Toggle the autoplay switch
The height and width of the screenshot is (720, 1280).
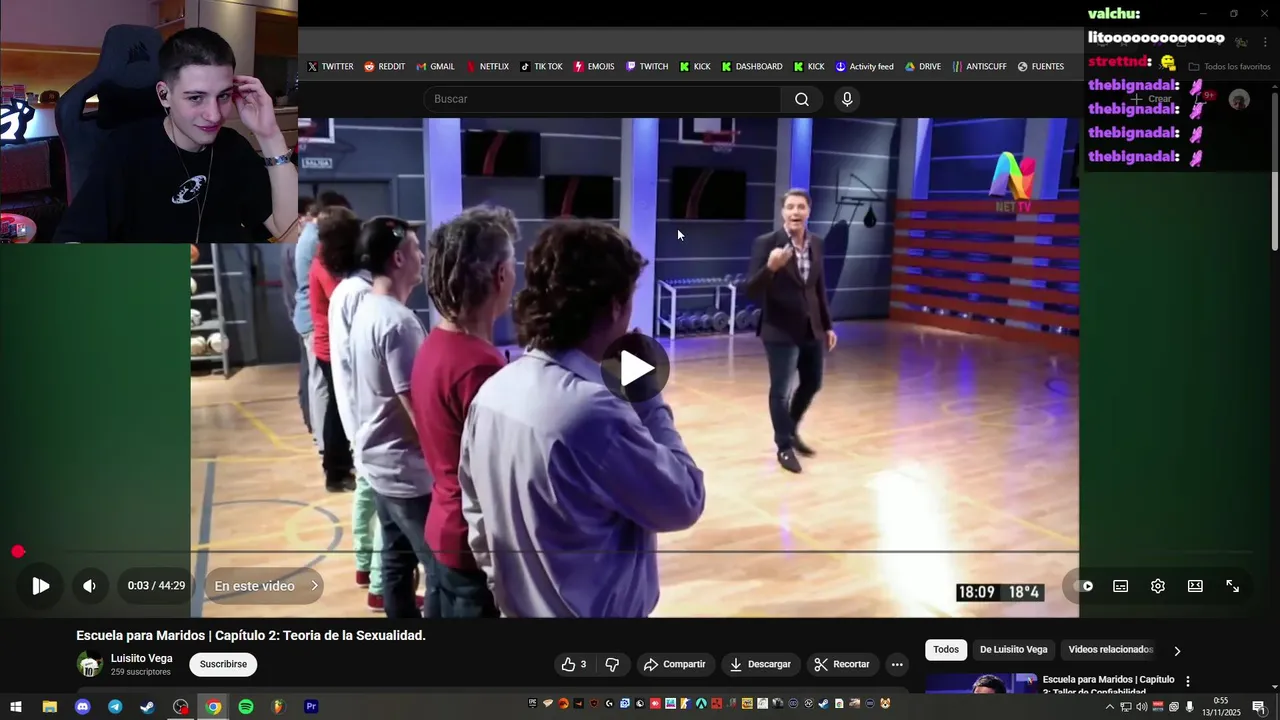[1084, 586]
